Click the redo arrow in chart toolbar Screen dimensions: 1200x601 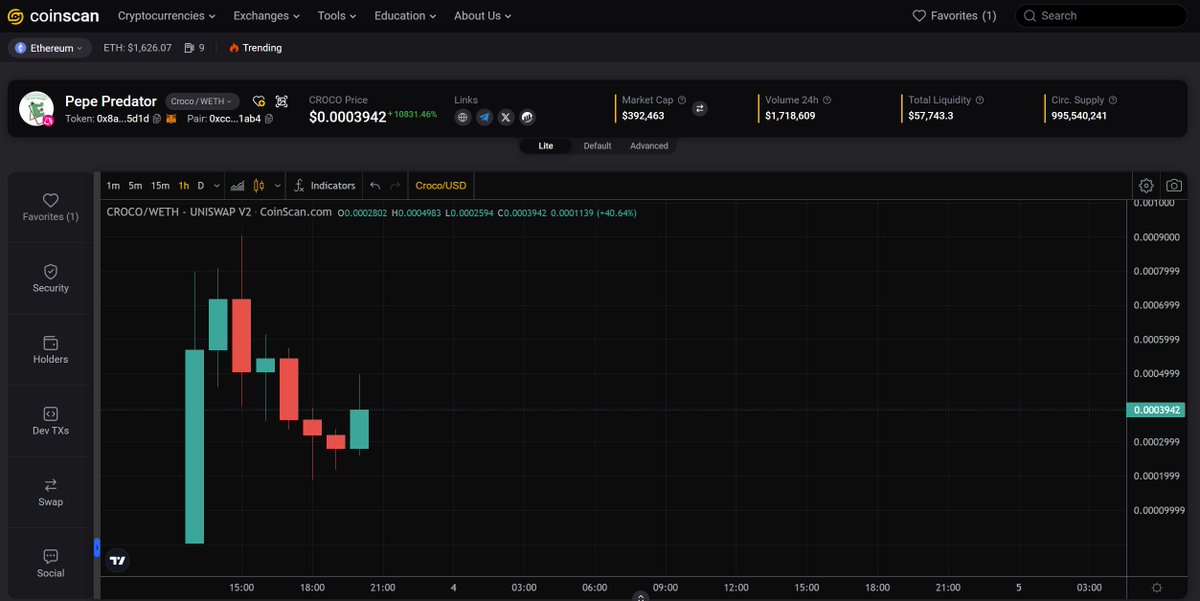396,185
